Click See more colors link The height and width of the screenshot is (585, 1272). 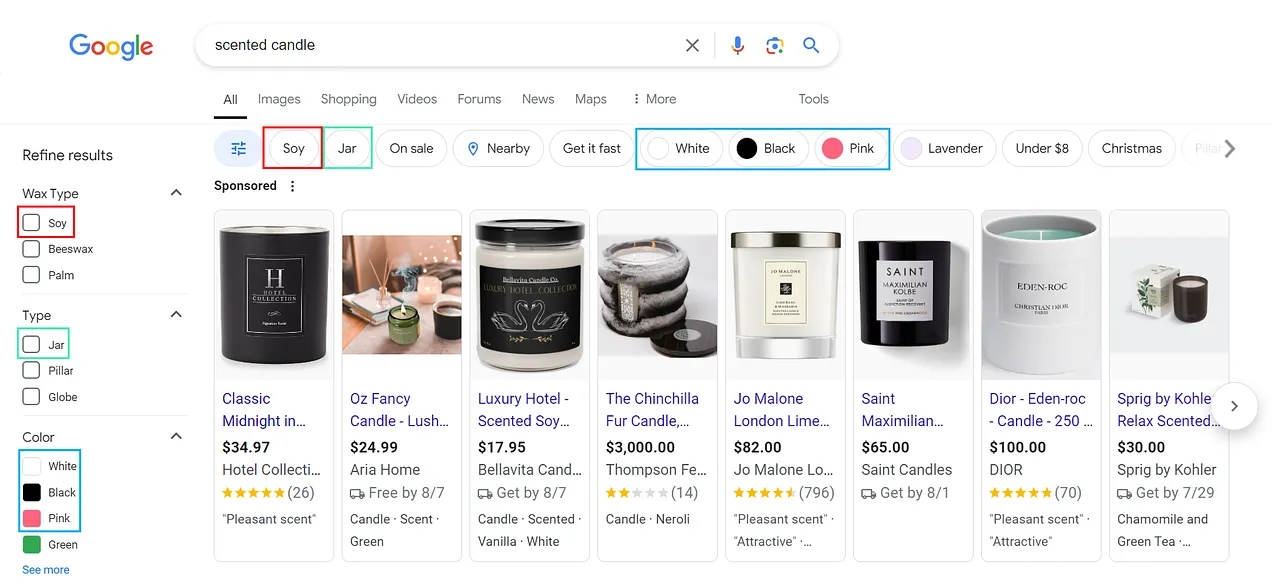tap(46, 570)
